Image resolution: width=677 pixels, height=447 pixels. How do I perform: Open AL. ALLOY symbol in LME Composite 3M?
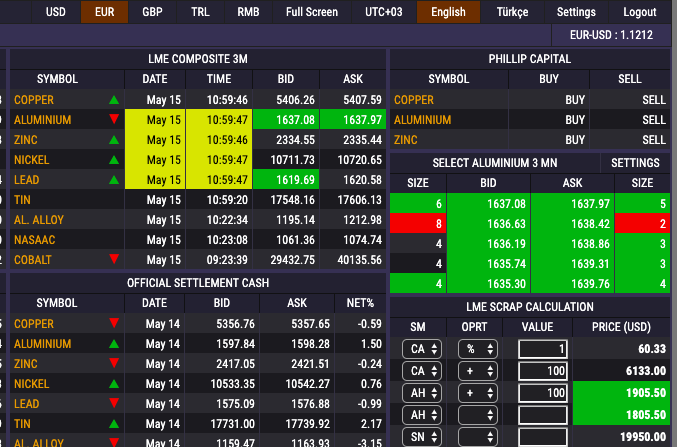(39, 220)
